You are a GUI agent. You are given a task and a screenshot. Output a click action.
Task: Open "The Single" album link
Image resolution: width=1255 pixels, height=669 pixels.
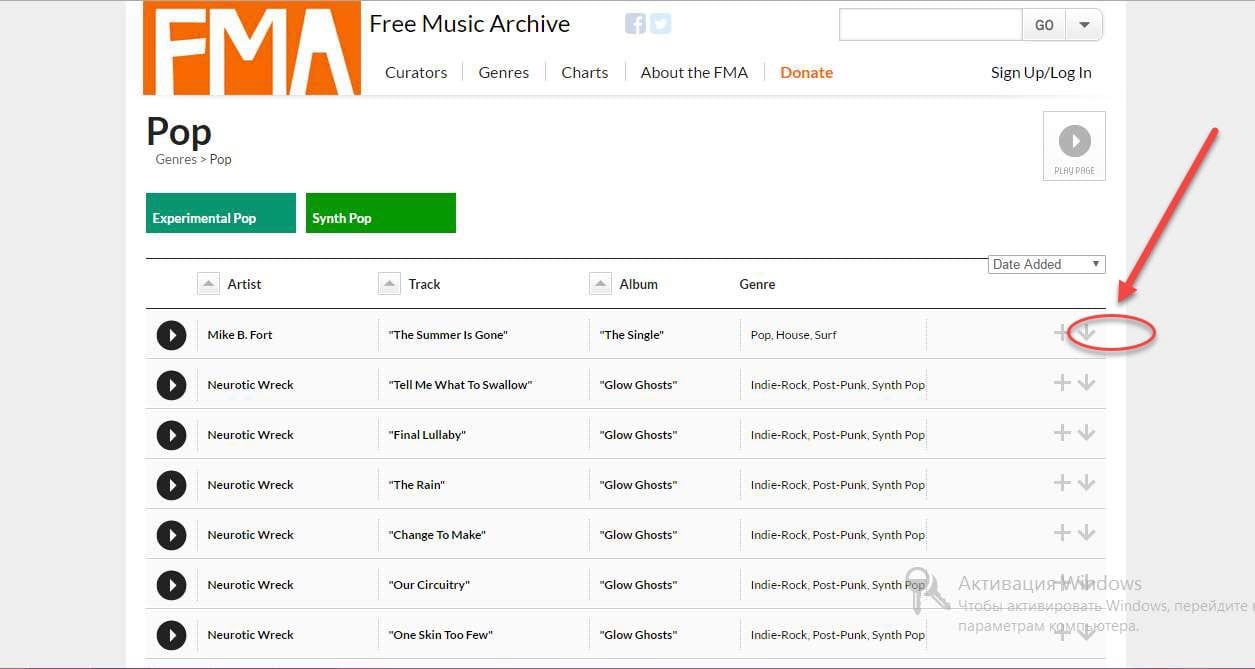click(632, 335)
